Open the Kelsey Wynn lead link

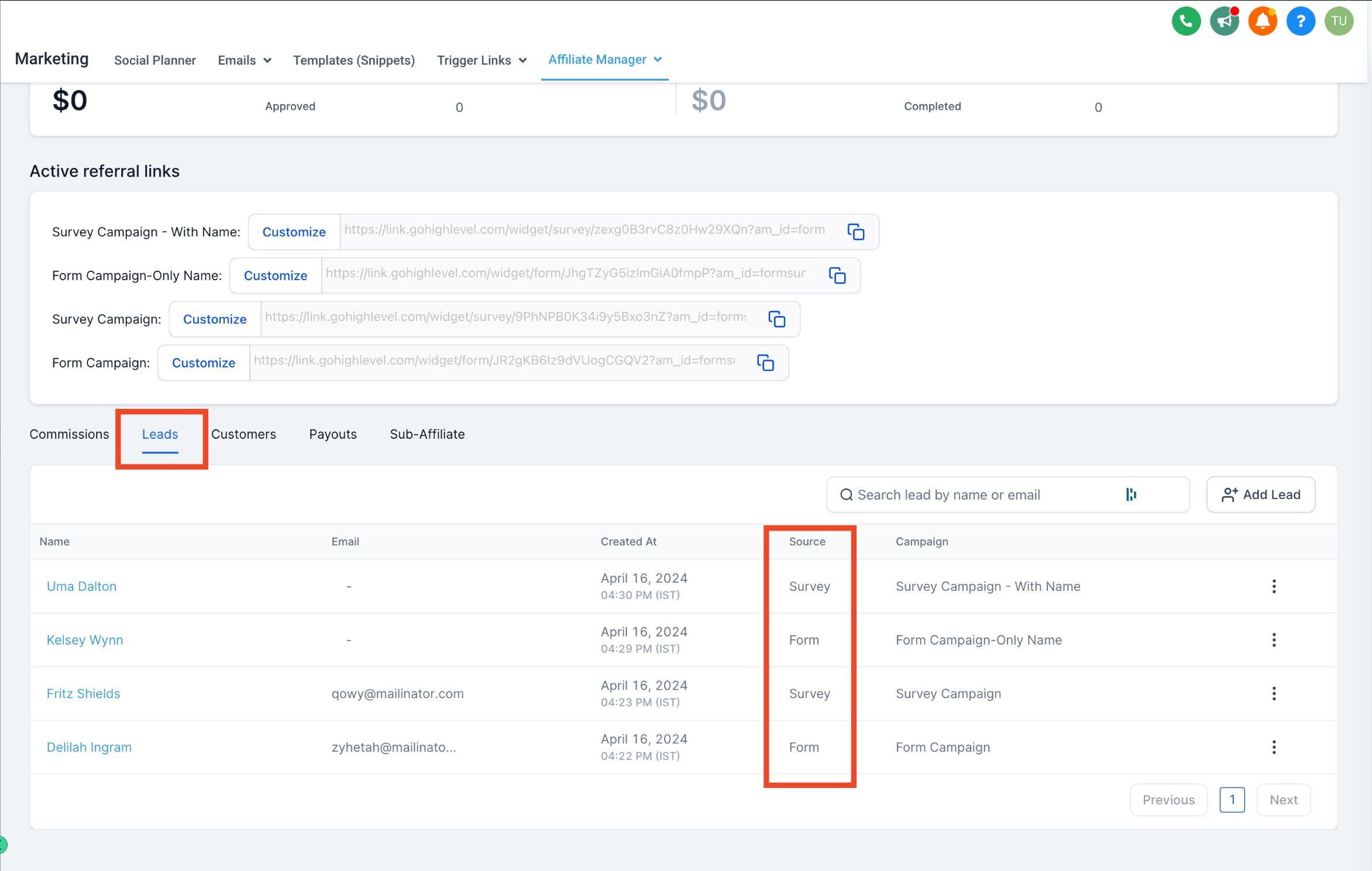pos(85,640)
